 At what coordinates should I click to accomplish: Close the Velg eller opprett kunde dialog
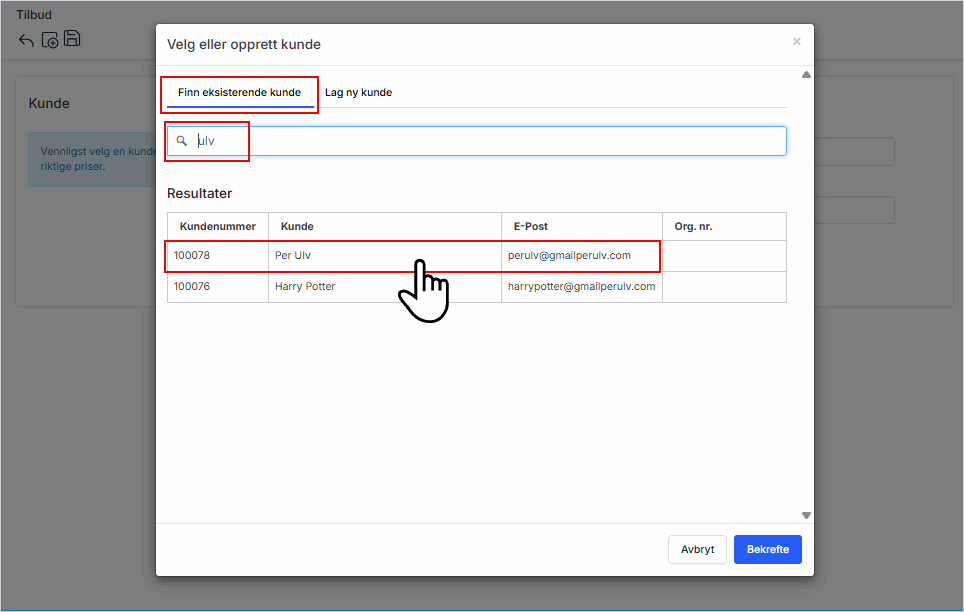(796, 42)
